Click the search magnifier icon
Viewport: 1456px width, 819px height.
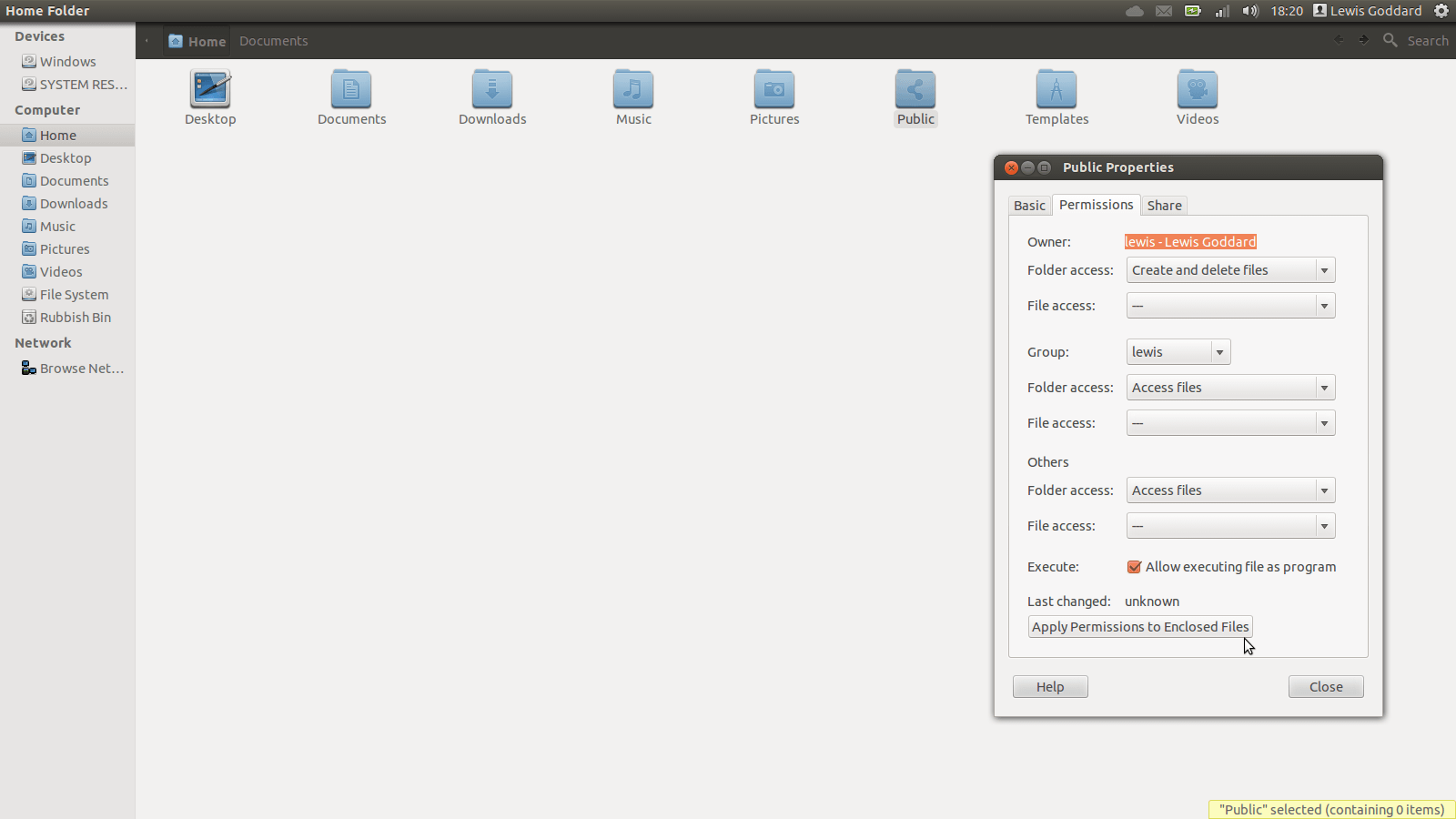click(1390, 40)
